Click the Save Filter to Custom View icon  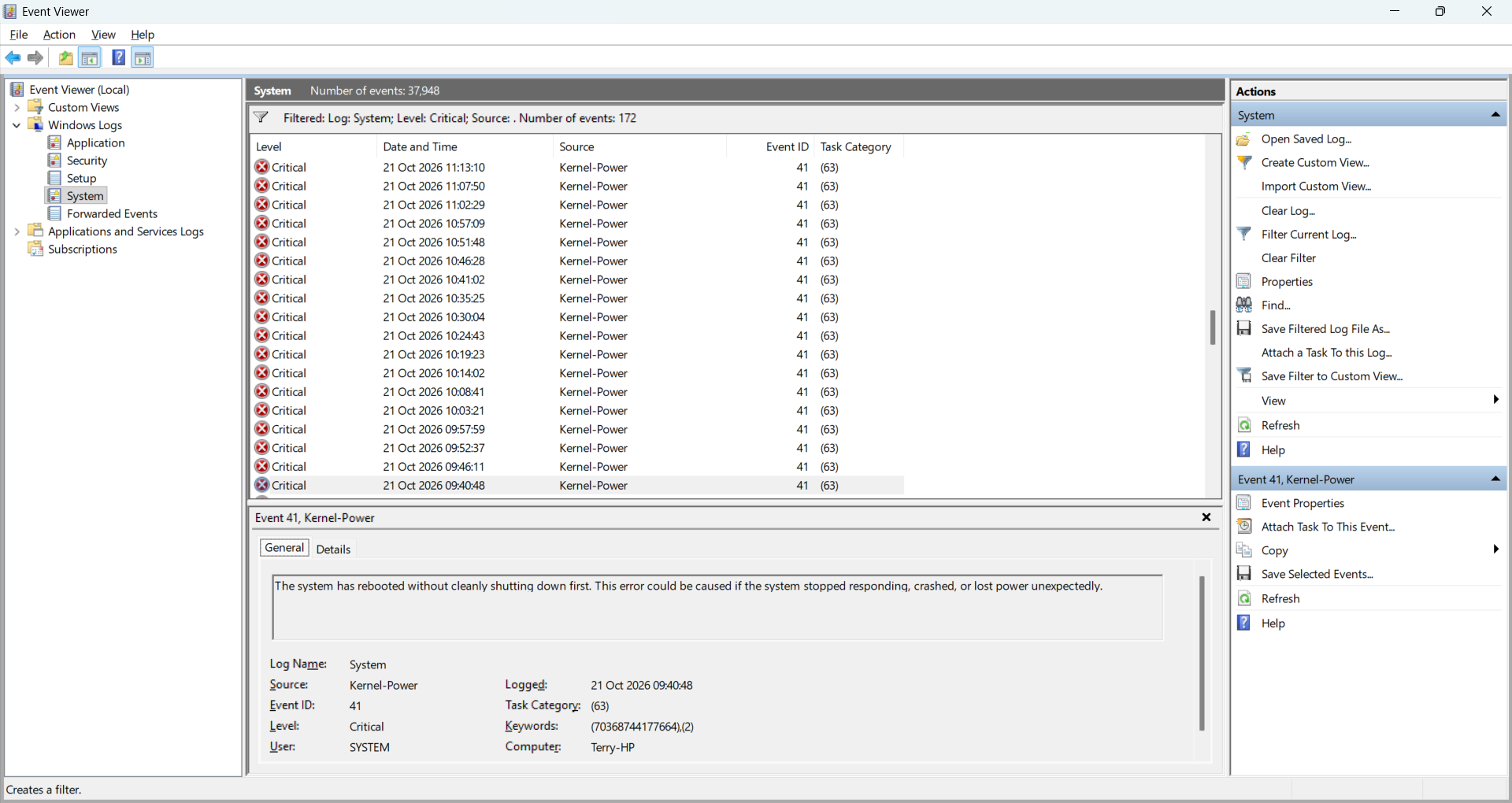click(x=1244, y=376)
